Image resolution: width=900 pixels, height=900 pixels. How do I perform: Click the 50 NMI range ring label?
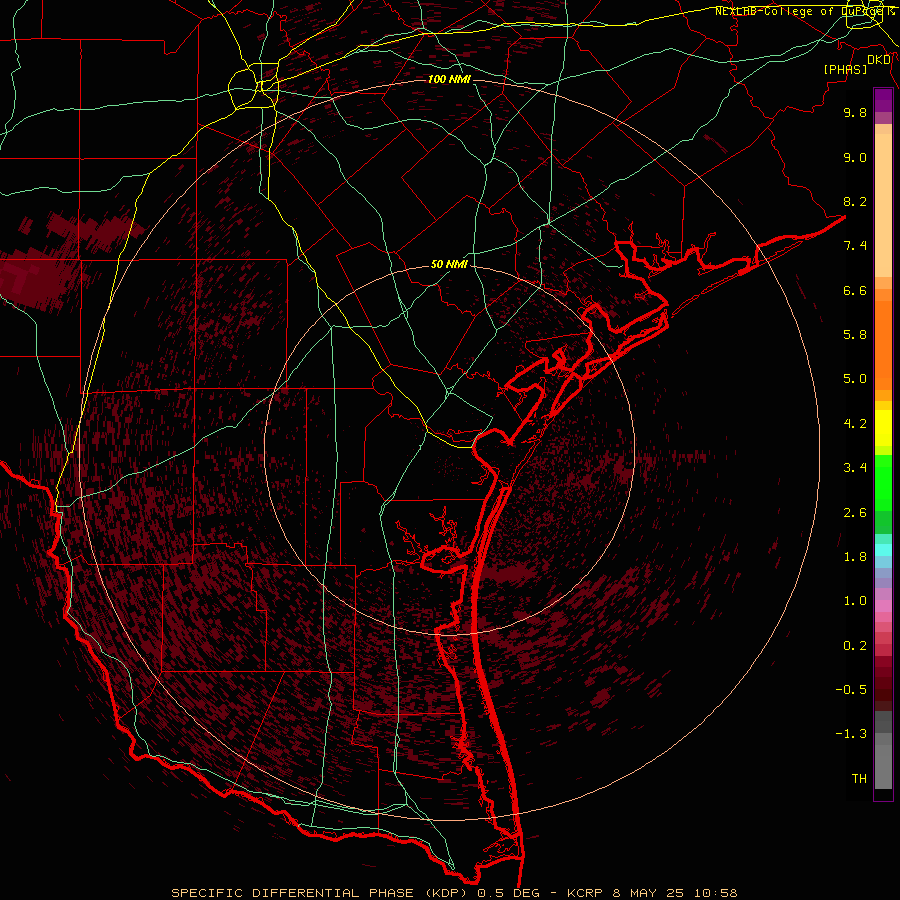[x=449, y=265]
